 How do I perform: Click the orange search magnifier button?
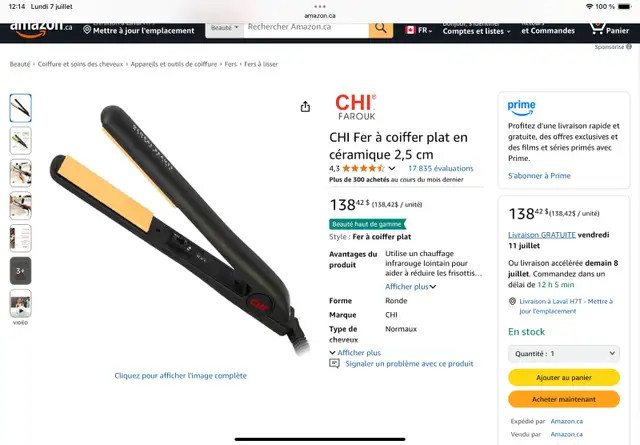click(x=381, y=29)
